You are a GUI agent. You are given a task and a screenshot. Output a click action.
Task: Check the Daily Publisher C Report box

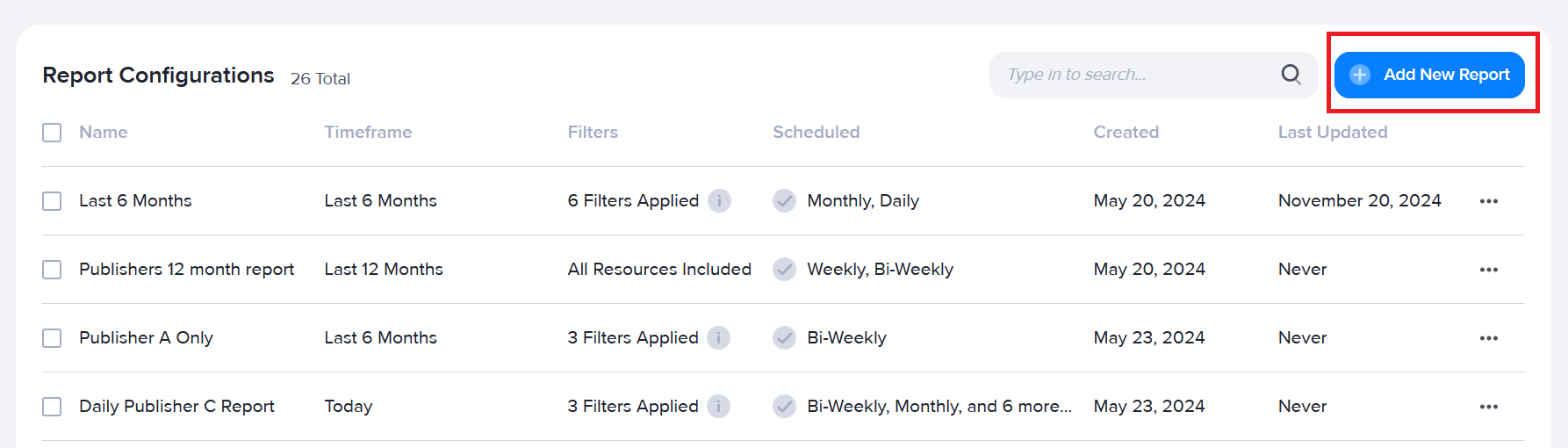click(x=52, y=407)
